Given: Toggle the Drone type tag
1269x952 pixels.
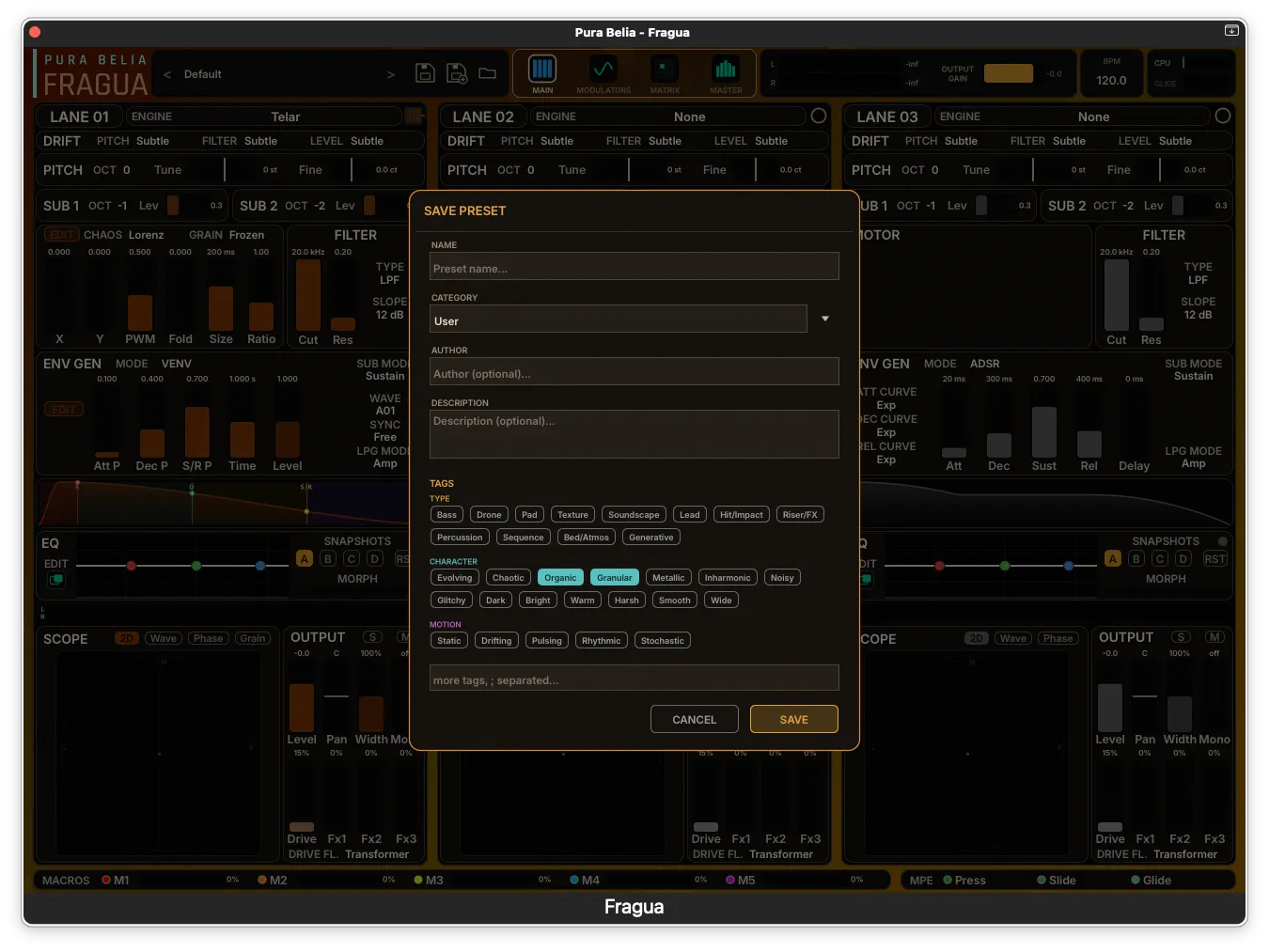Looking at the screenshot, I should (x=489, y=514).
